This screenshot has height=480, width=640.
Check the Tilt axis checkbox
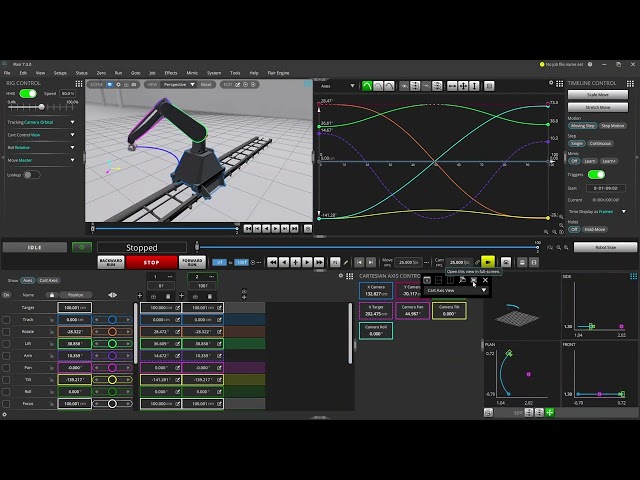click(6, 380)
